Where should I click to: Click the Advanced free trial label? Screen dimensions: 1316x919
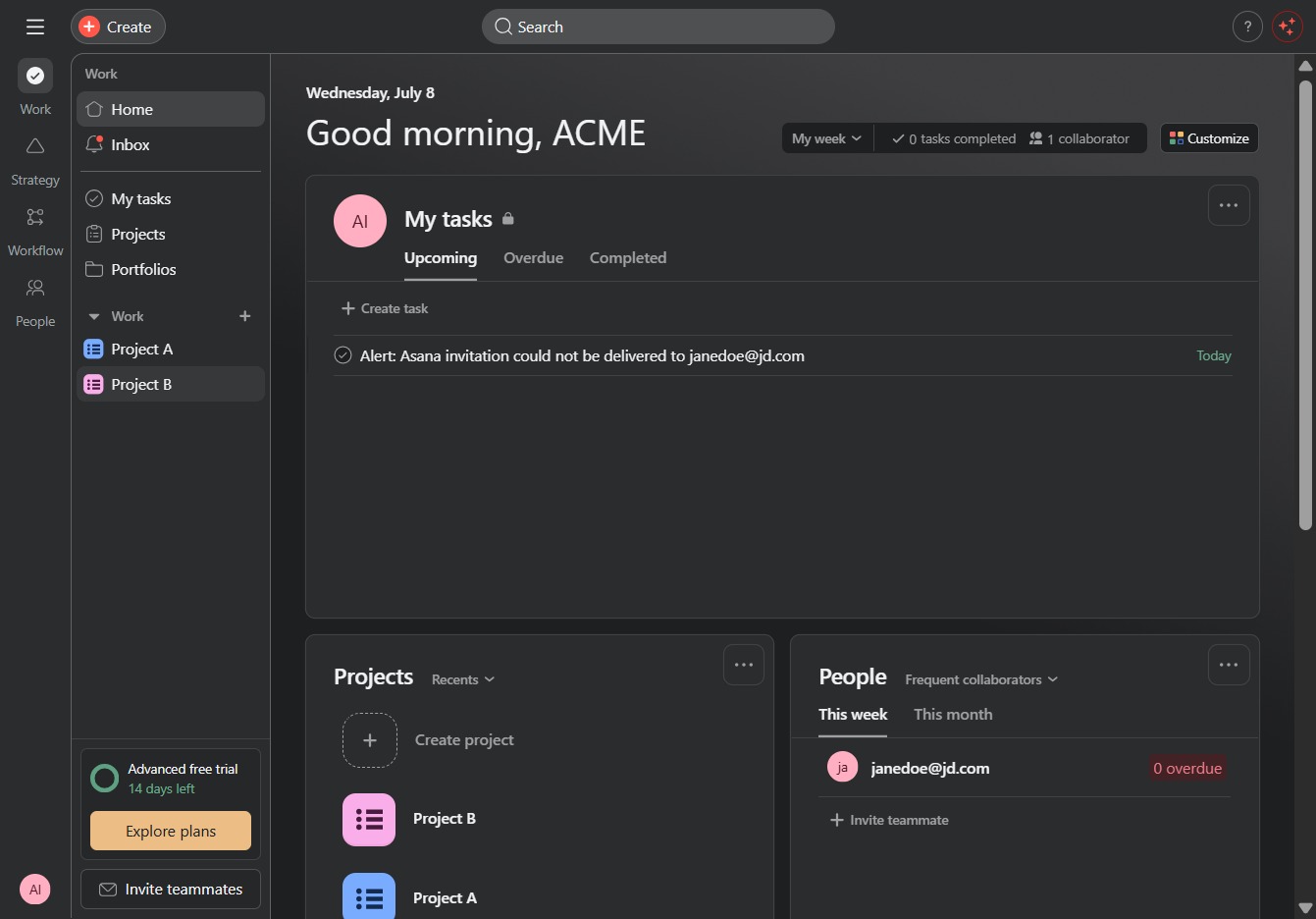(x=183, y=769)
